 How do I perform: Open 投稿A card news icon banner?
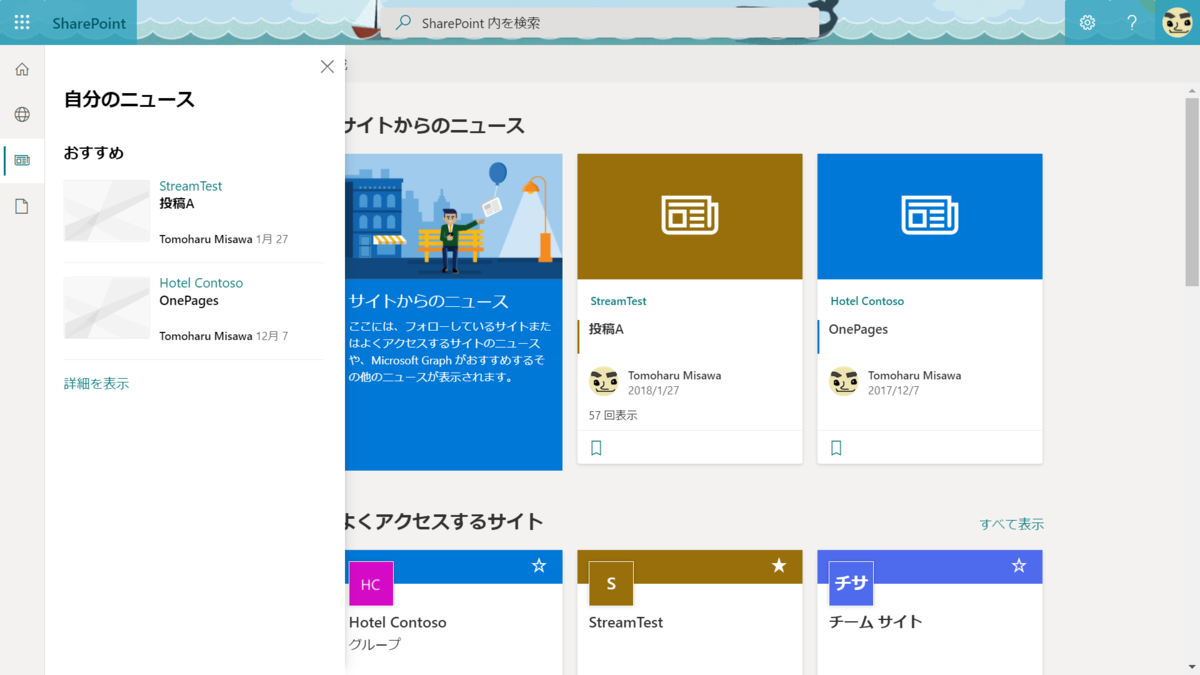690,216
